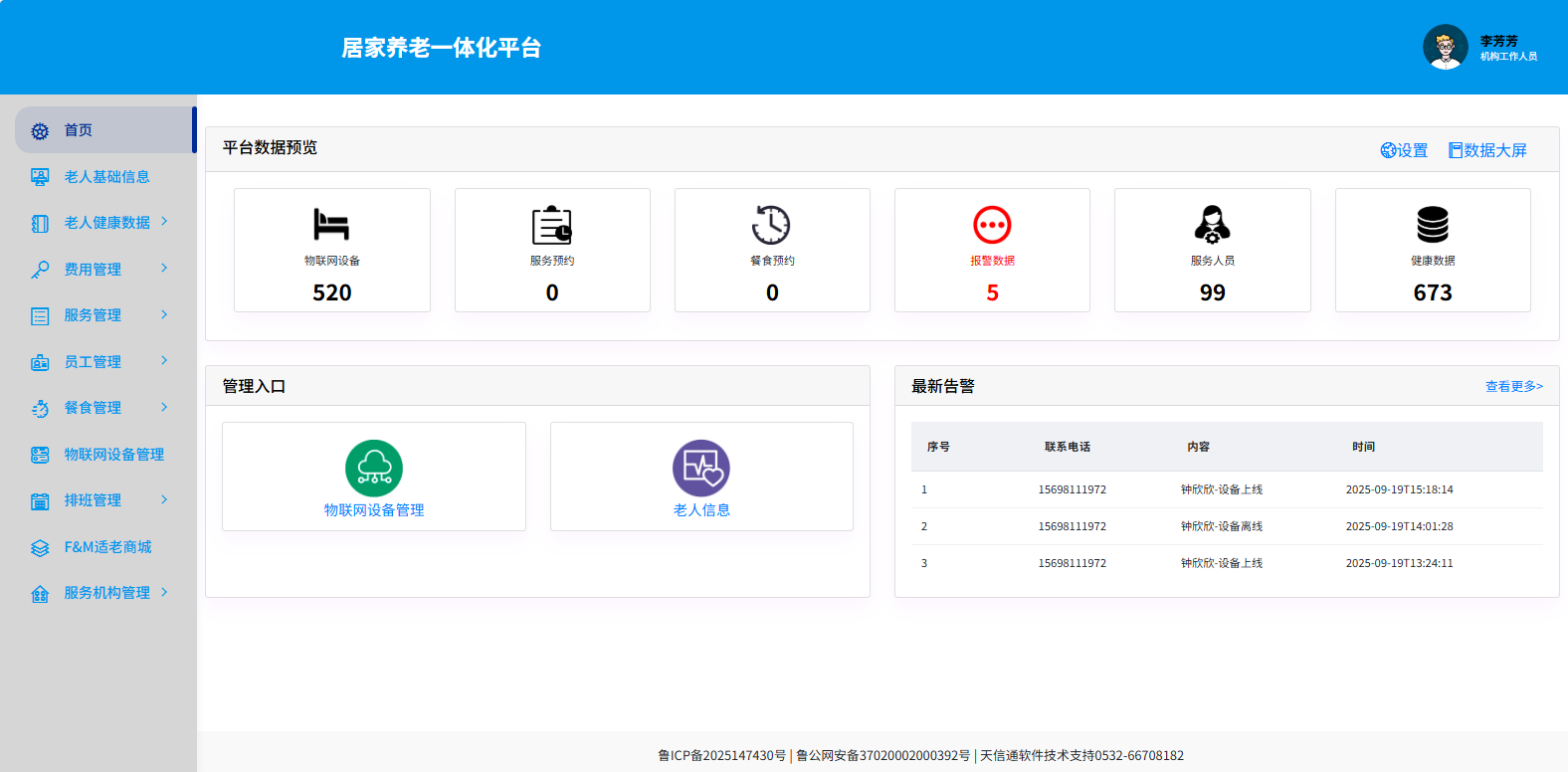Click the clipboard icon for 服务预约
The height and width of the screenshot is (772, 1568).
click(552, 225)
